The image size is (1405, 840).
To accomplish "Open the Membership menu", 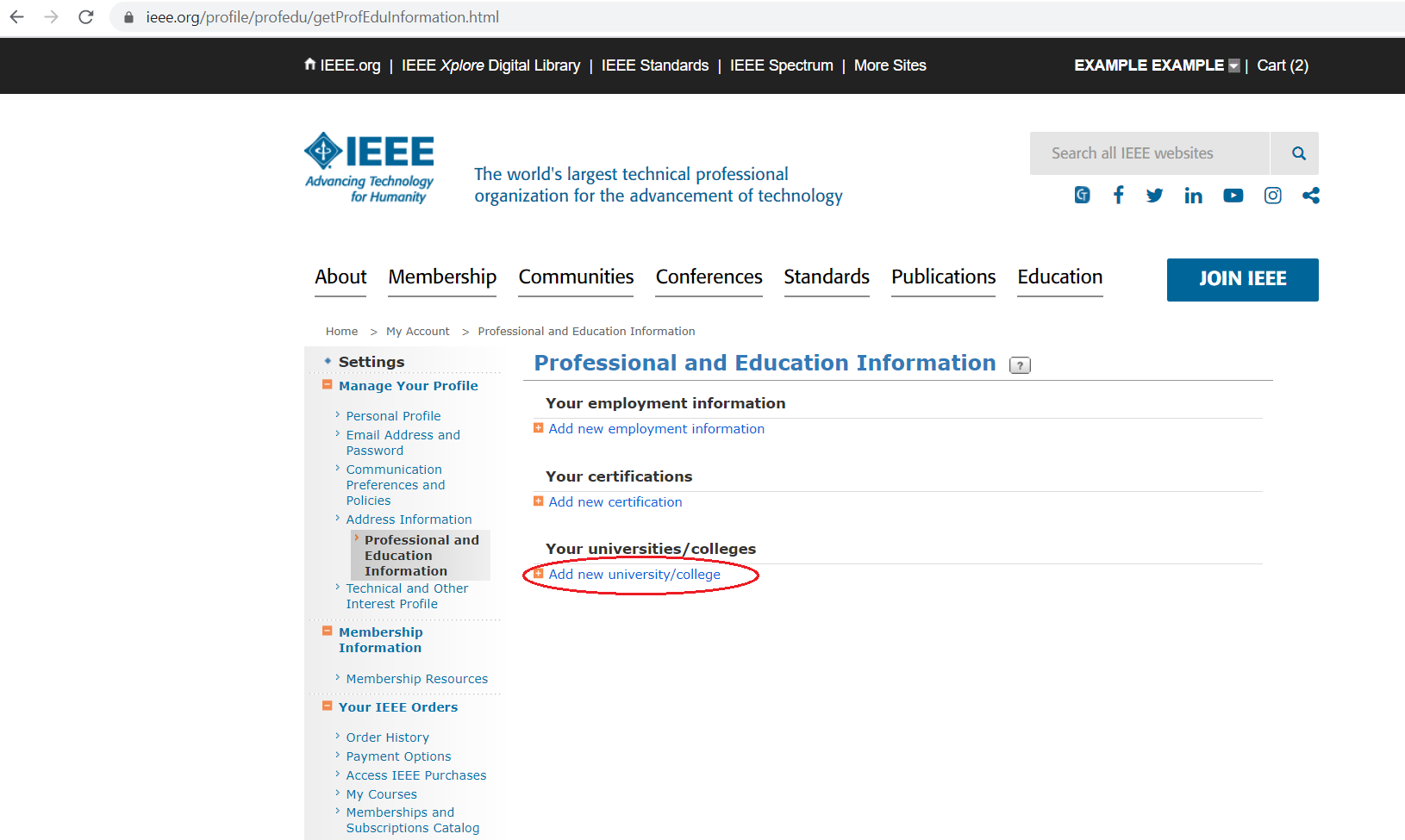I will (x=442, y=277).
